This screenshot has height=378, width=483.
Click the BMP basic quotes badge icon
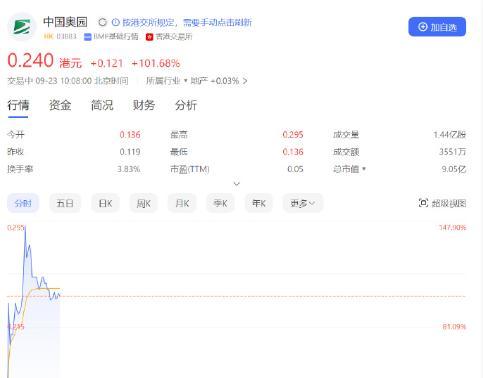tap(87, 37)
